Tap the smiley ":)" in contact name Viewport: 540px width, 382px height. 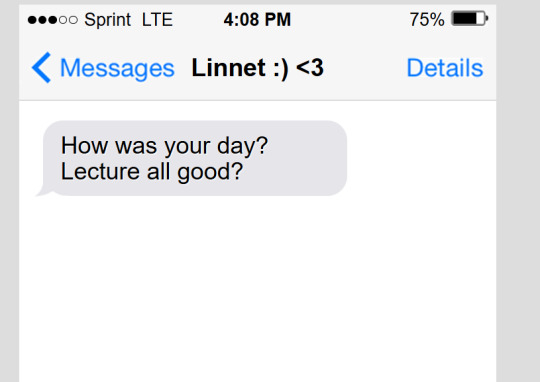point(281,69)
